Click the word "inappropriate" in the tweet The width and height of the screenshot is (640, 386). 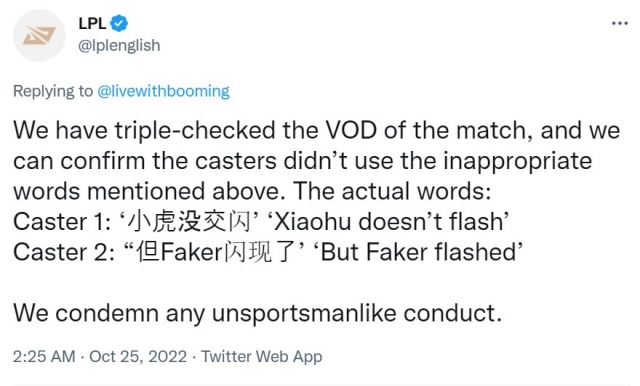tap(518, 162)
